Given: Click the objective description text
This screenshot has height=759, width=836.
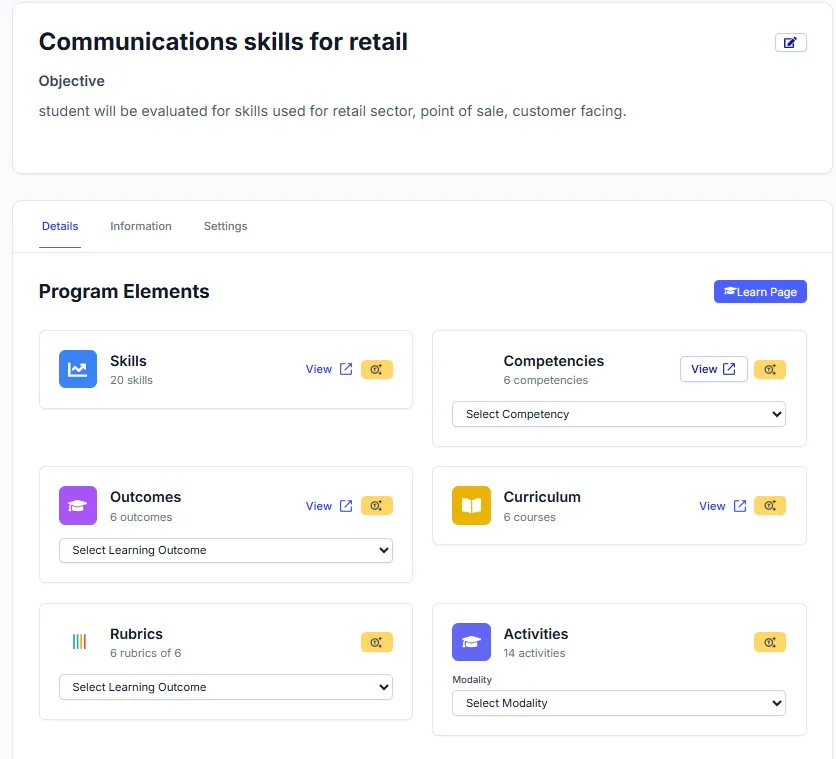Looking at the screenshot, I should [332, 111].
